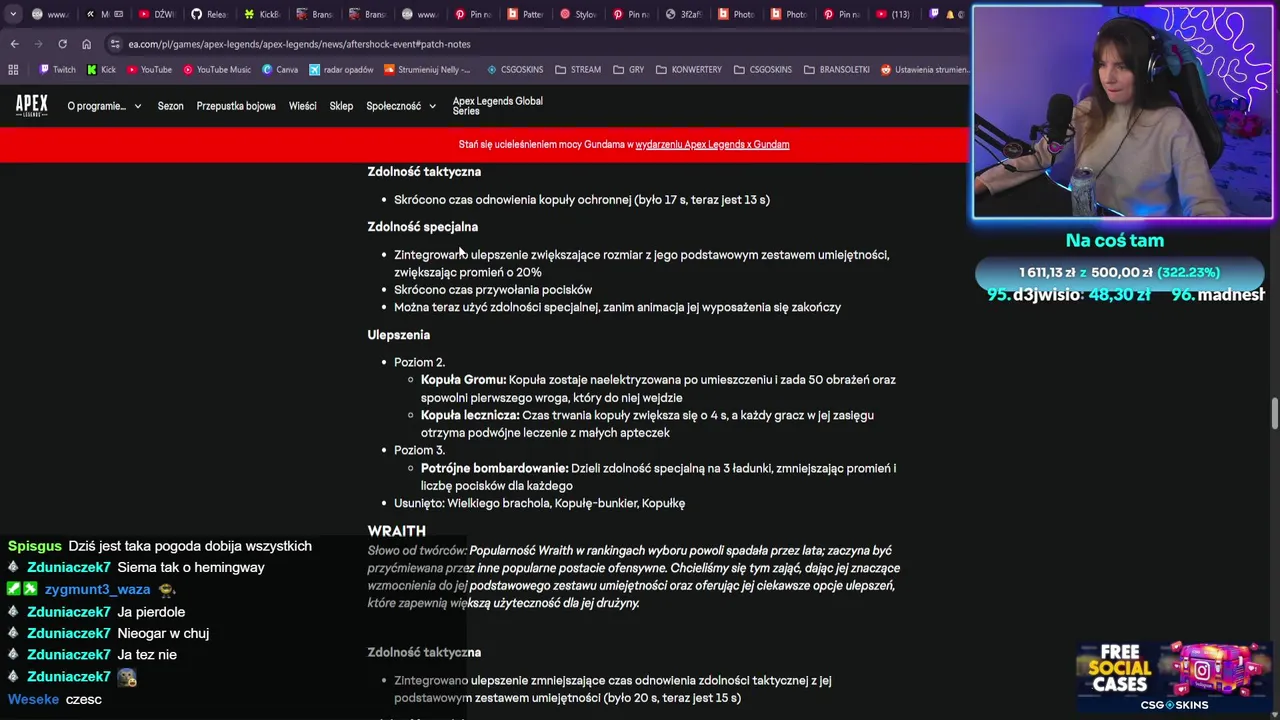Open the YouTube bookmark
The width and height of the screenshot is (1280, 720).
[149, 70]
